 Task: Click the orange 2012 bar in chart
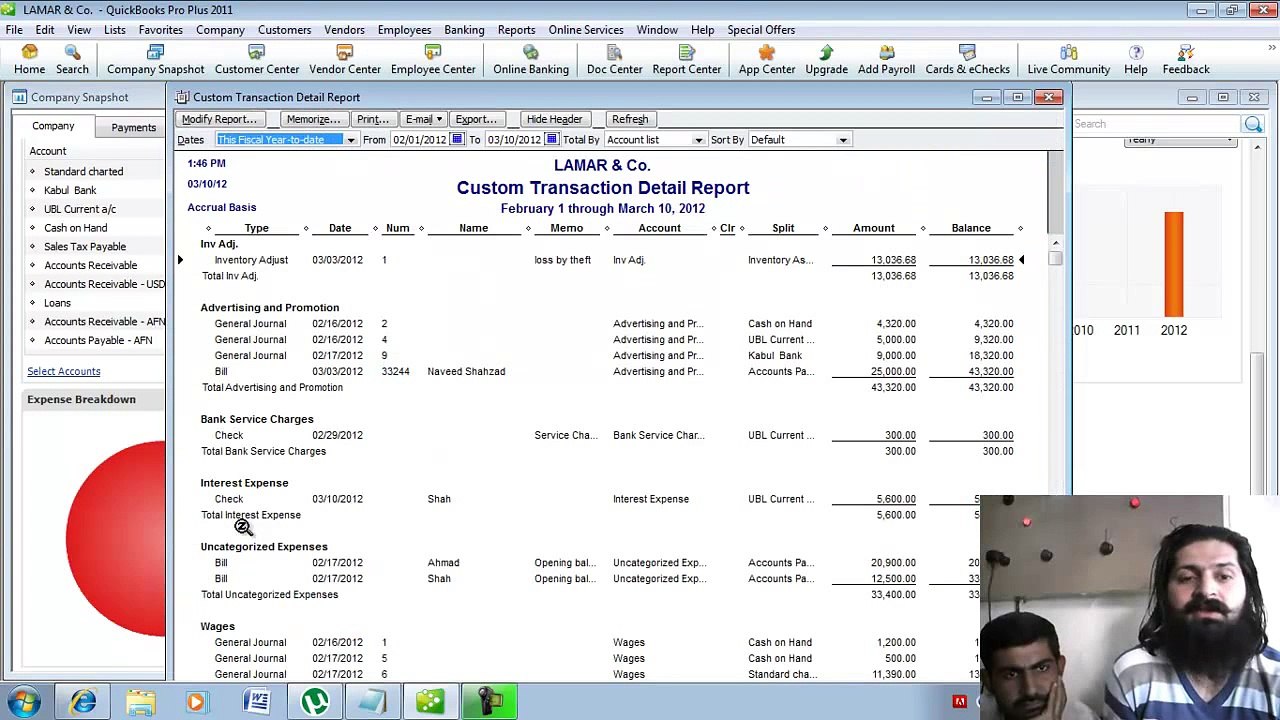coord(1173,264)
